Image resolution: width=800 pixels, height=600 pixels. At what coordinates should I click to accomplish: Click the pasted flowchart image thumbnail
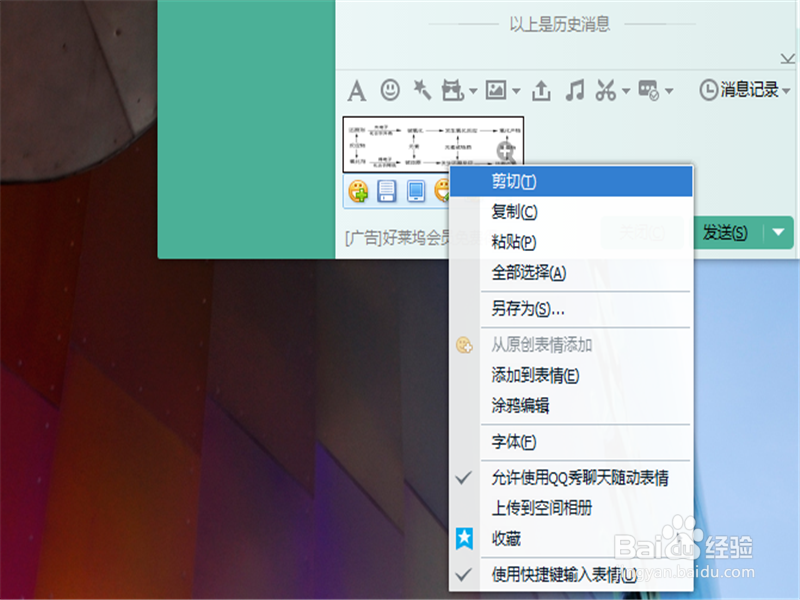point(433,144)
